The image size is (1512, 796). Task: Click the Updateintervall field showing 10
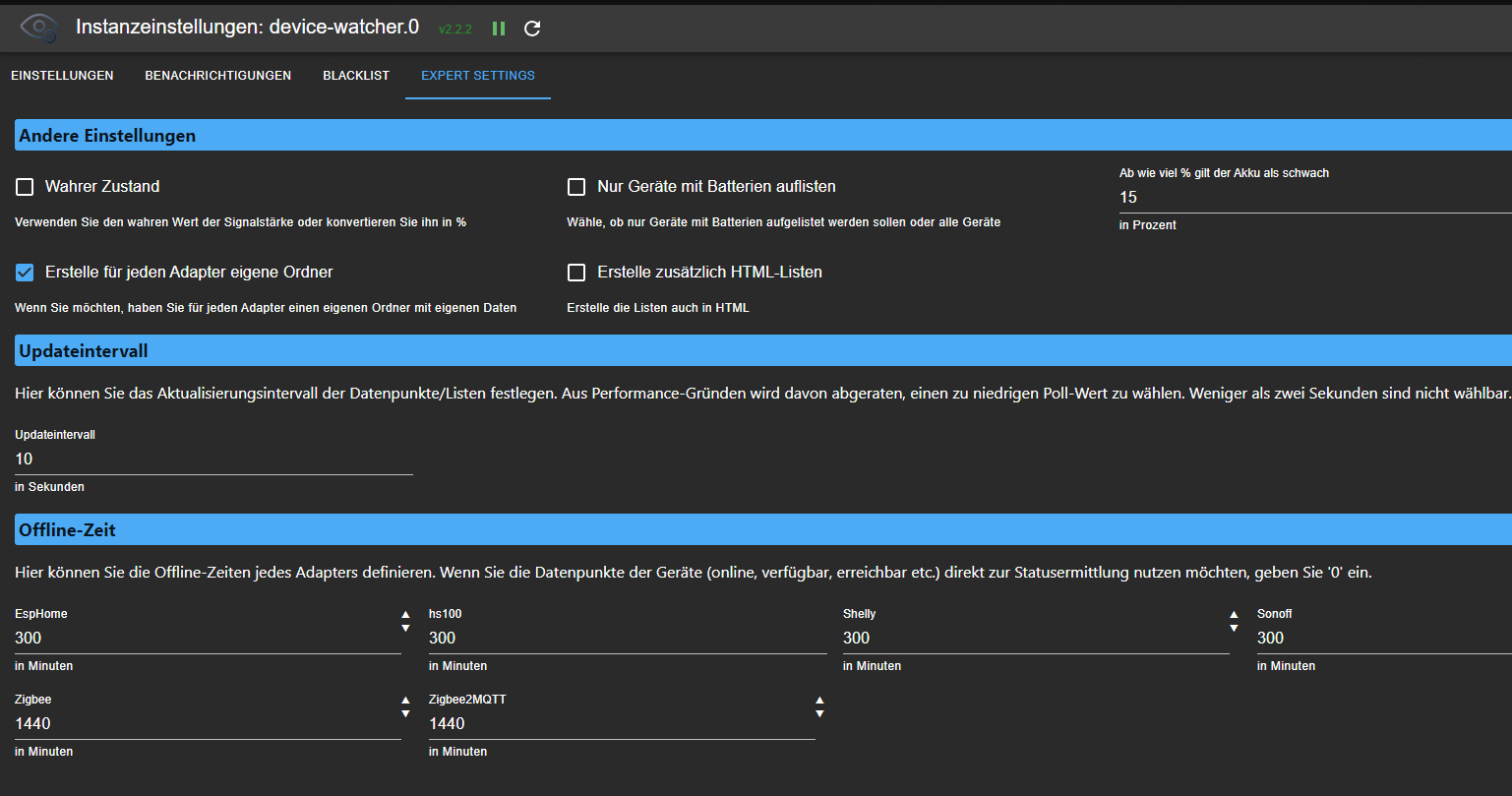[x=213, y=459]
